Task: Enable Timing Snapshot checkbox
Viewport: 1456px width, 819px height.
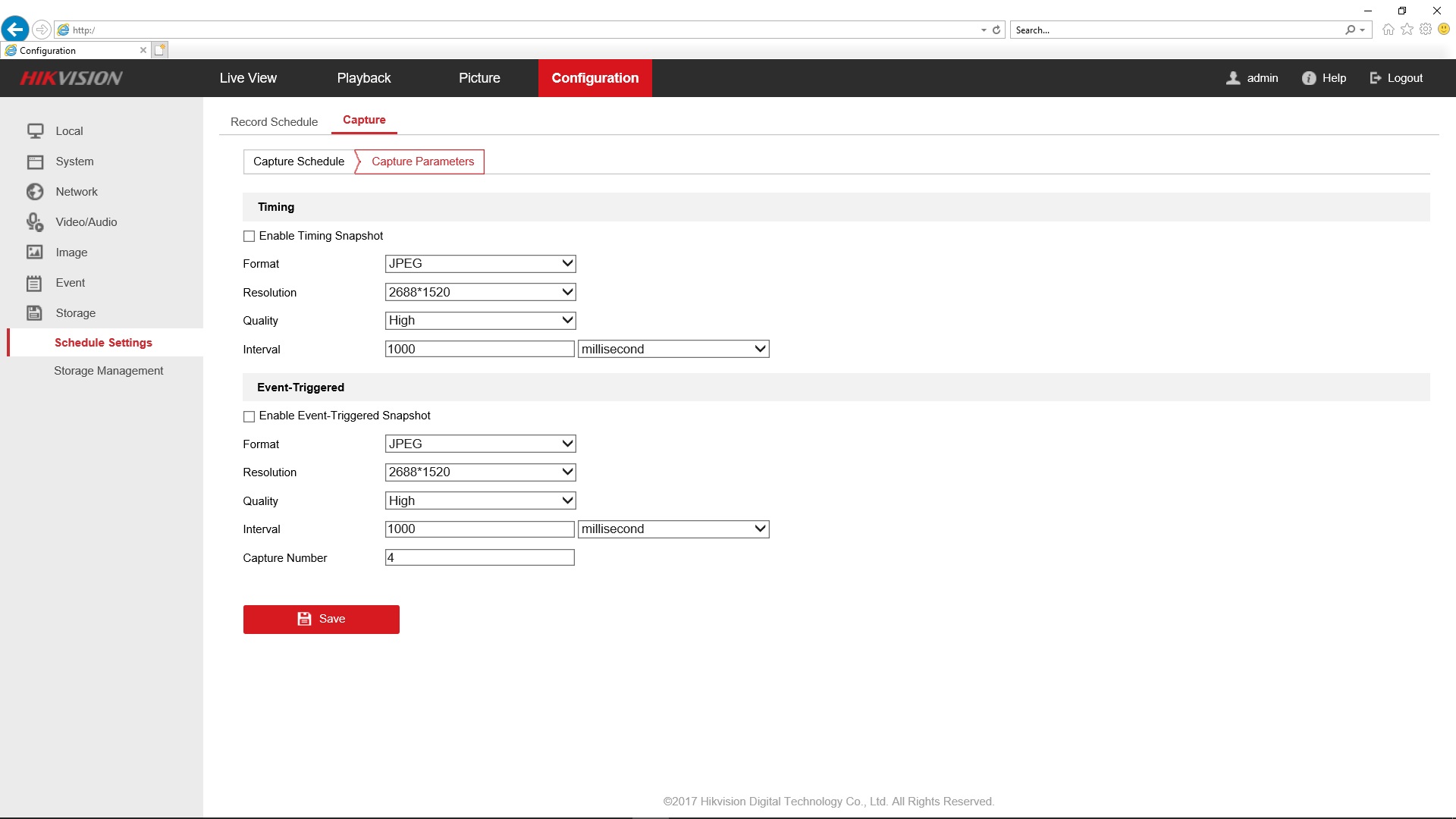Action: click(249, 237)
